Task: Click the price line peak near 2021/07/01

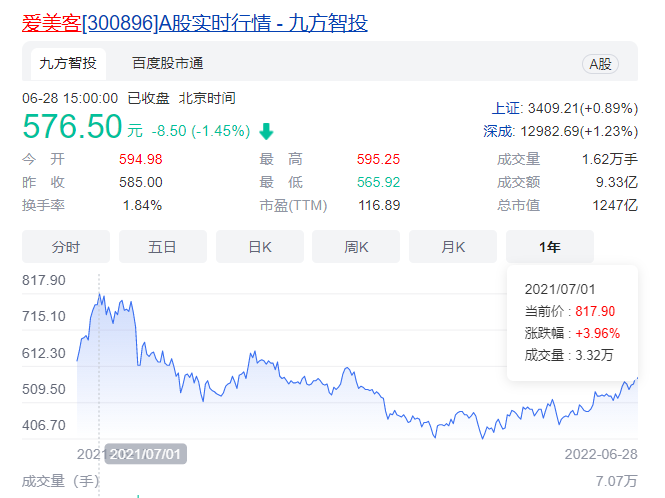Action: 99,294
